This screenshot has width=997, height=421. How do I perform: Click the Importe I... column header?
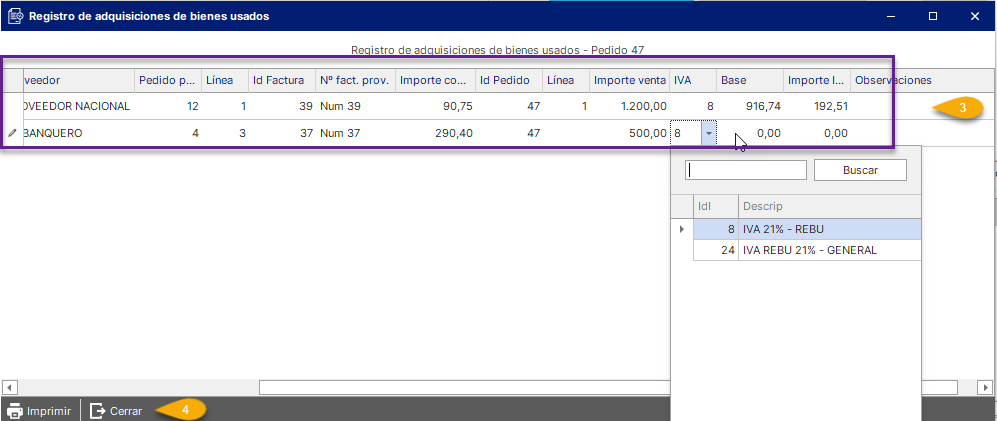pos(817,80)
